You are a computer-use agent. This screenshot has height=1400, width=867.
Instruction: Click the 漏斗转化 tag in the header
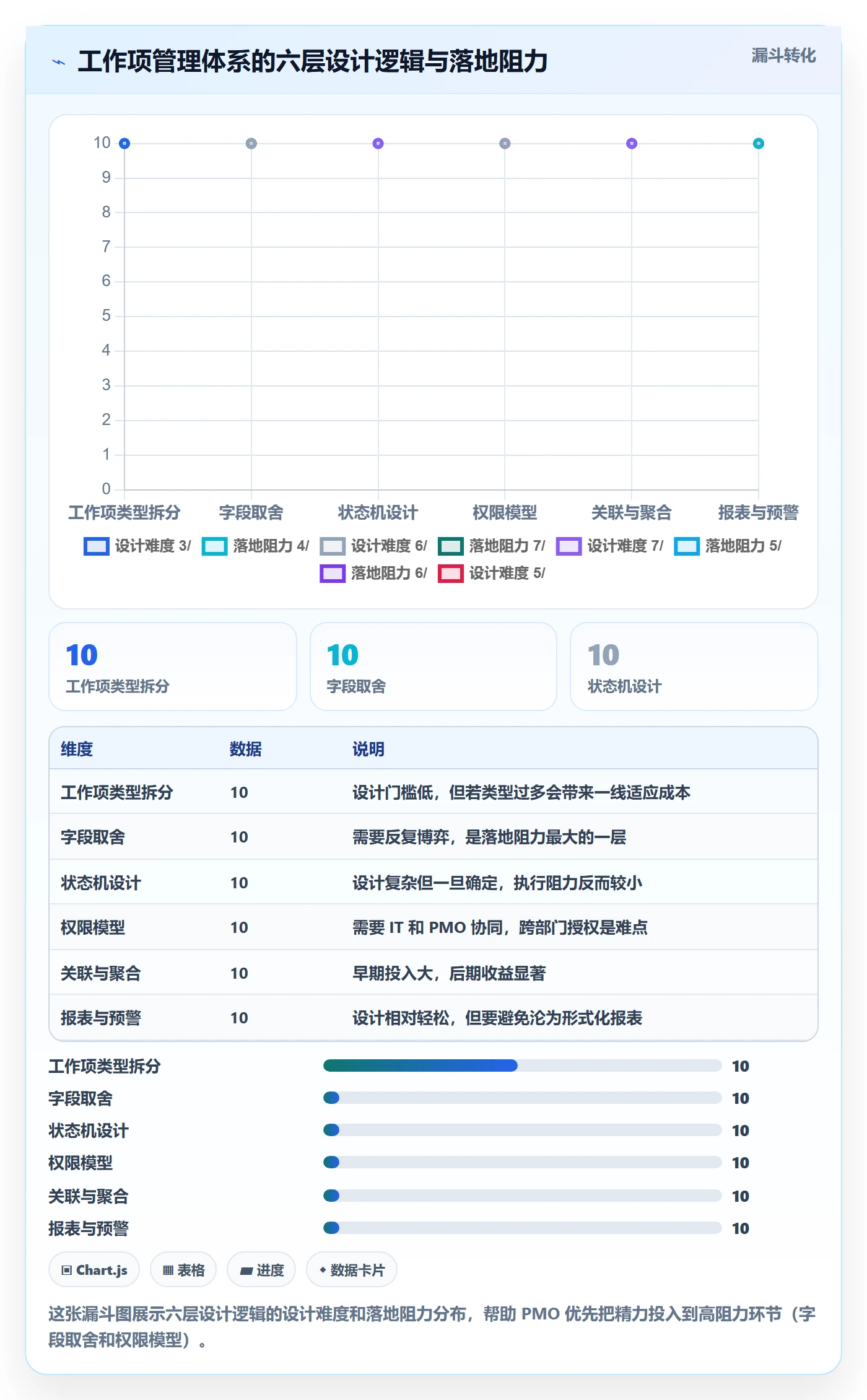pos(783,56)
